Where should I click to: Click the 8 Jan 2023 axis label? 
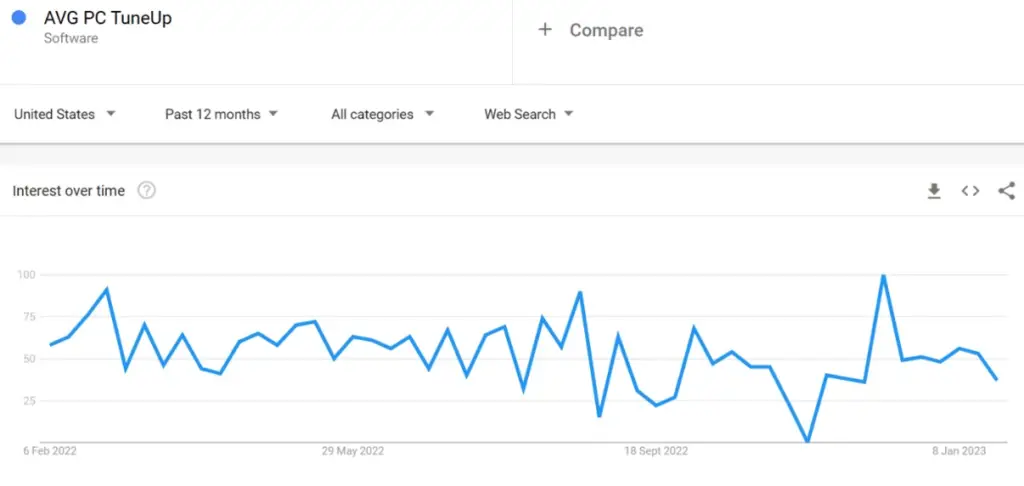point(959,451)
